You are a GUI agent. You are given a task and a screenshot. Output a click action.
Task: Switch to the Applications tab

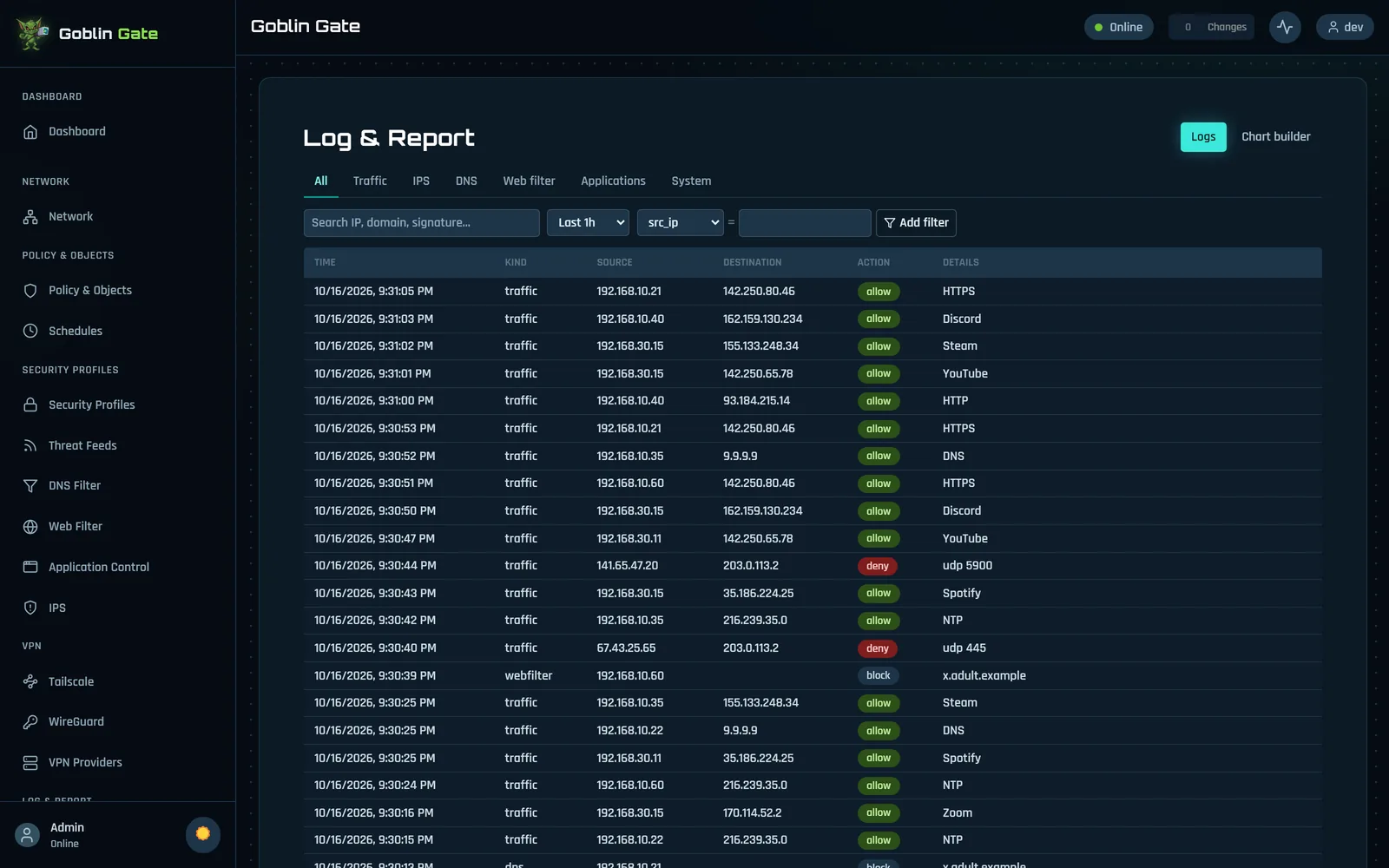(613, 181)
